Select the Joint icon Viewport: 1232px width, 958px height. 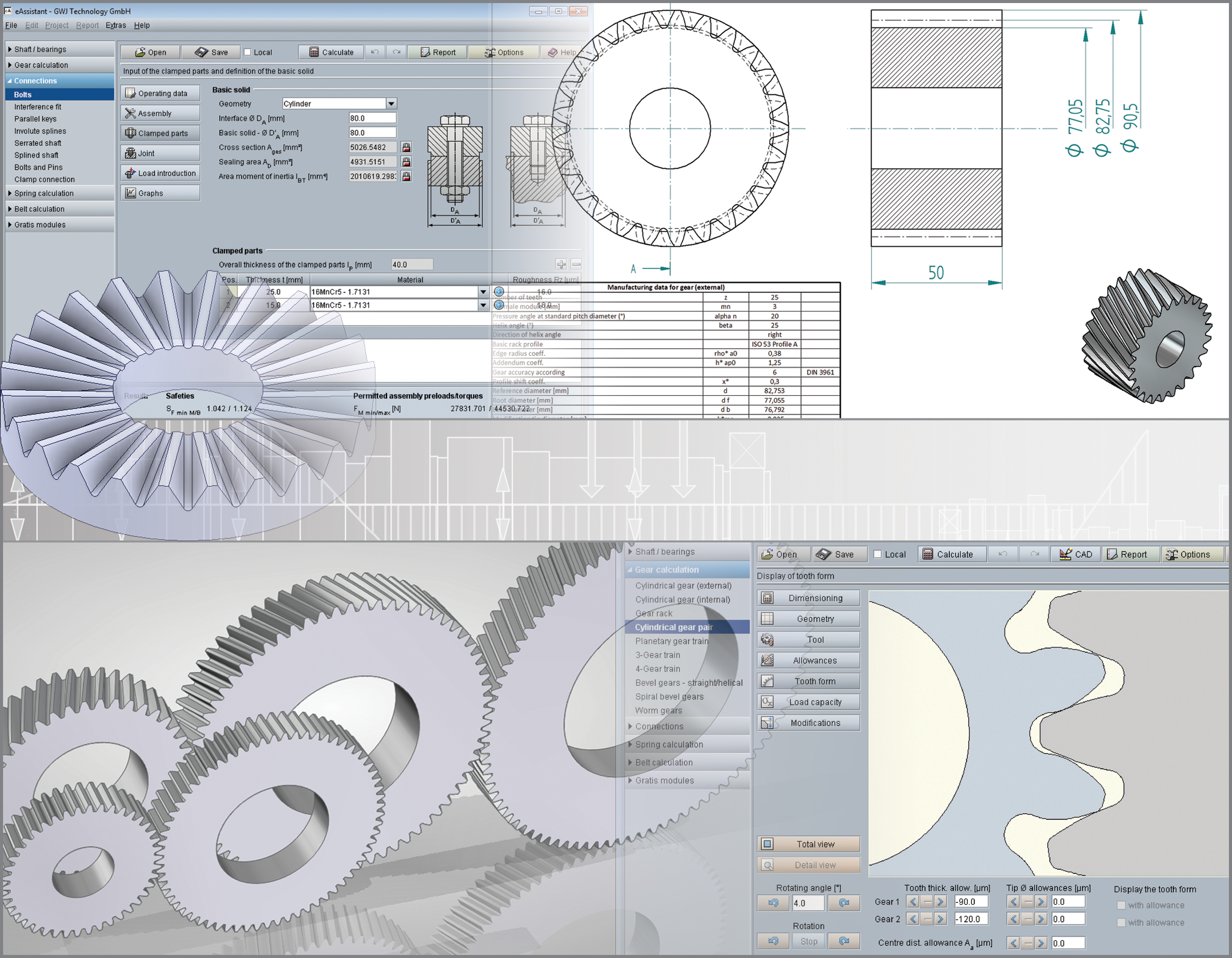point(160,152)
